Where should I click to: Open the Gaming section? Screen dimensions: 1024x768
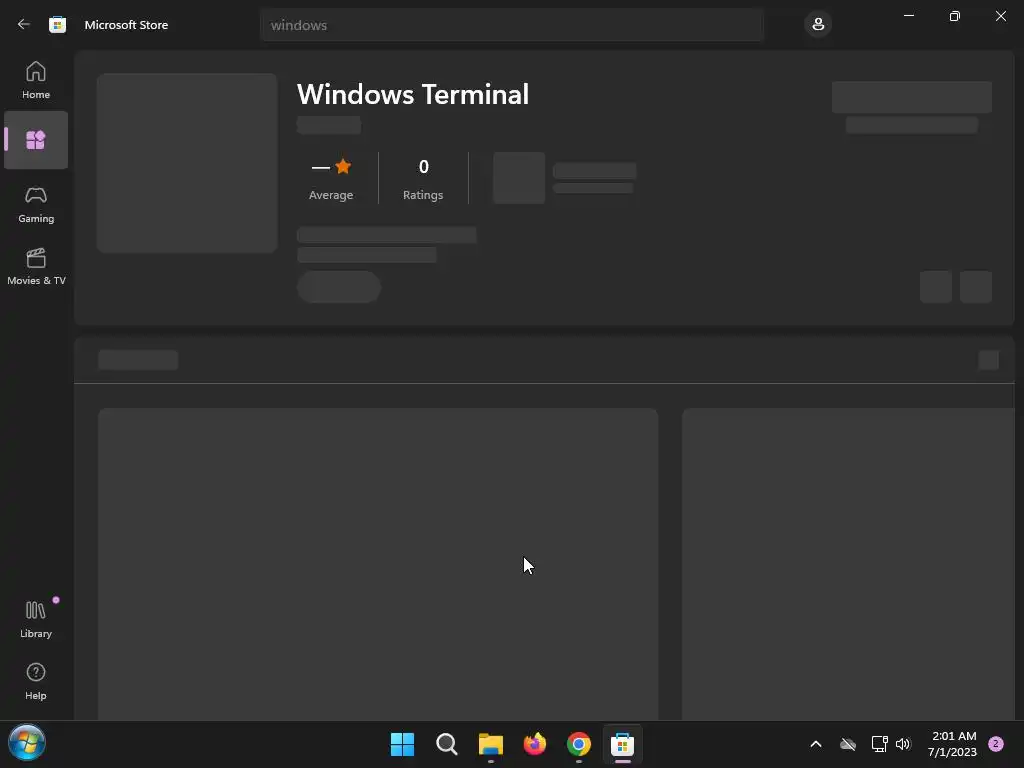tap(36, 204)
